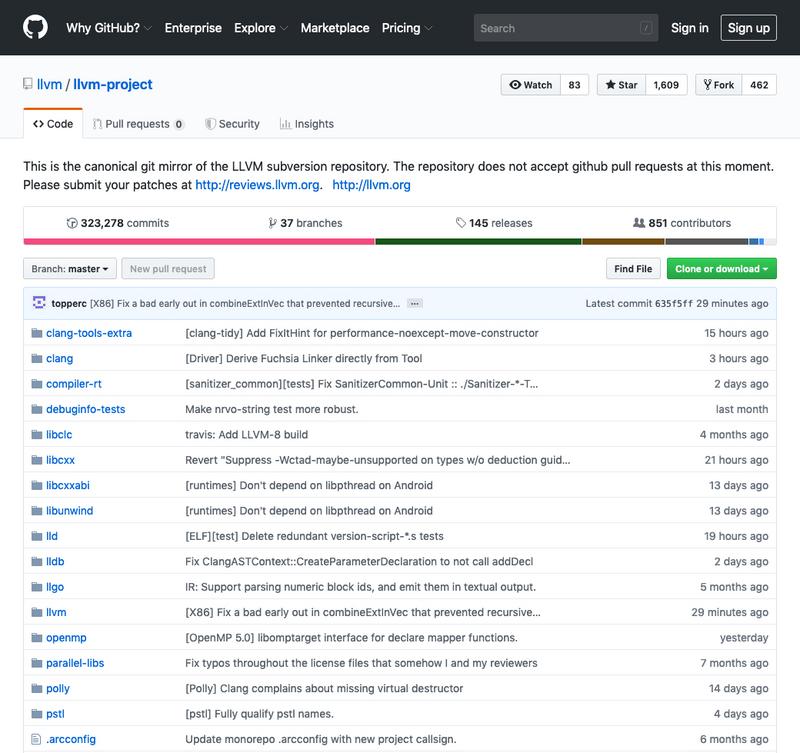Click the repository book icon beside llvm
This screenshot has width=800, height=753.
(28, 84)
